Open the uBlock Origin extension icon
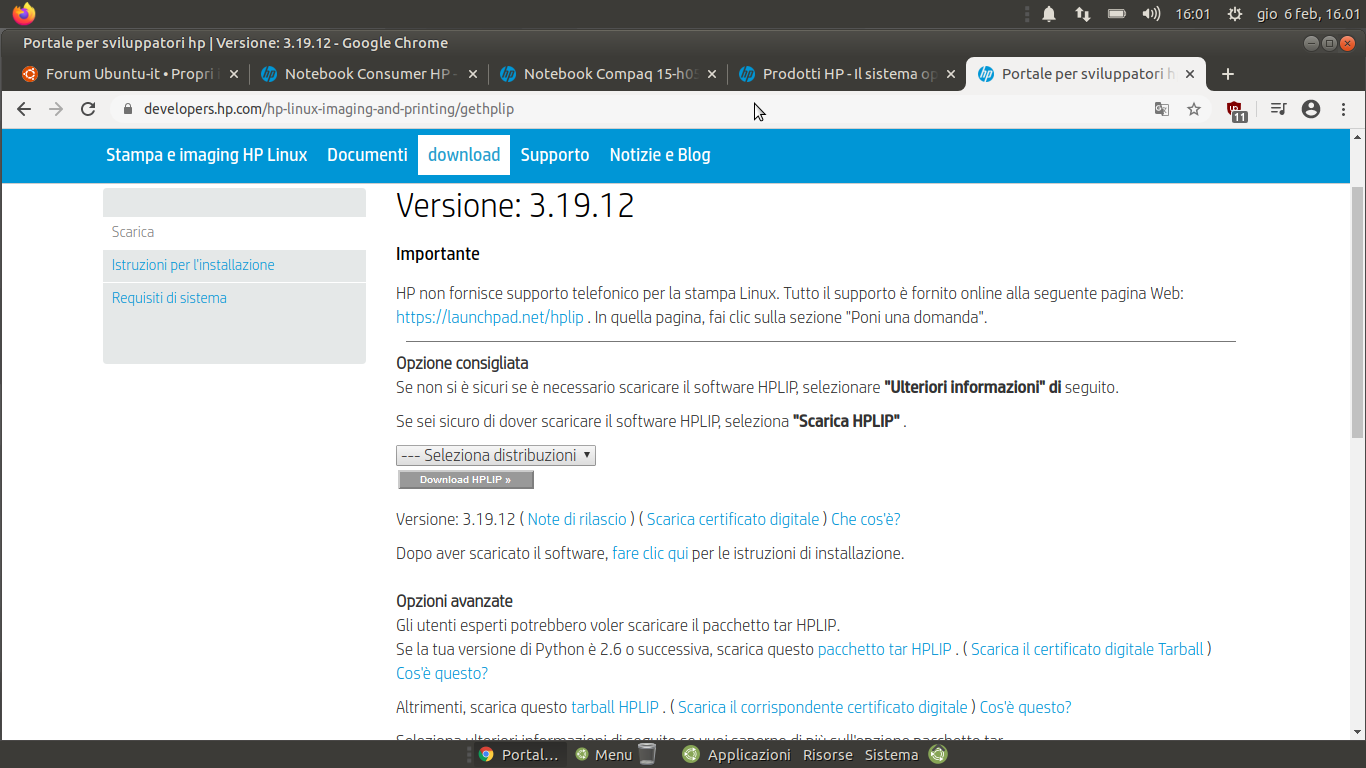The height and width of the screenshot is (768, 1366). click(1237, 110)
